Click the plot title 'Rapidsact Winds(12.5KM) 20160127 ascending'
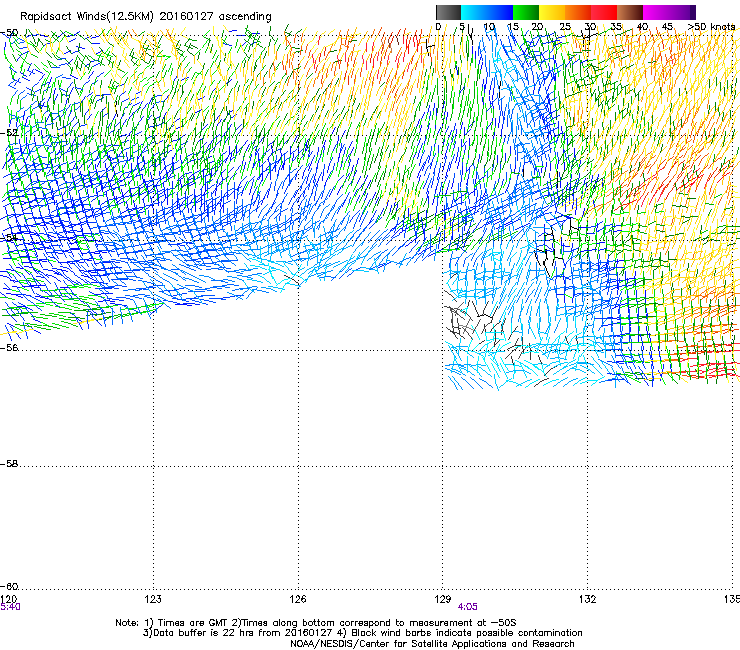Viewport: 740px width, 650px height. (x=146, y=17)
